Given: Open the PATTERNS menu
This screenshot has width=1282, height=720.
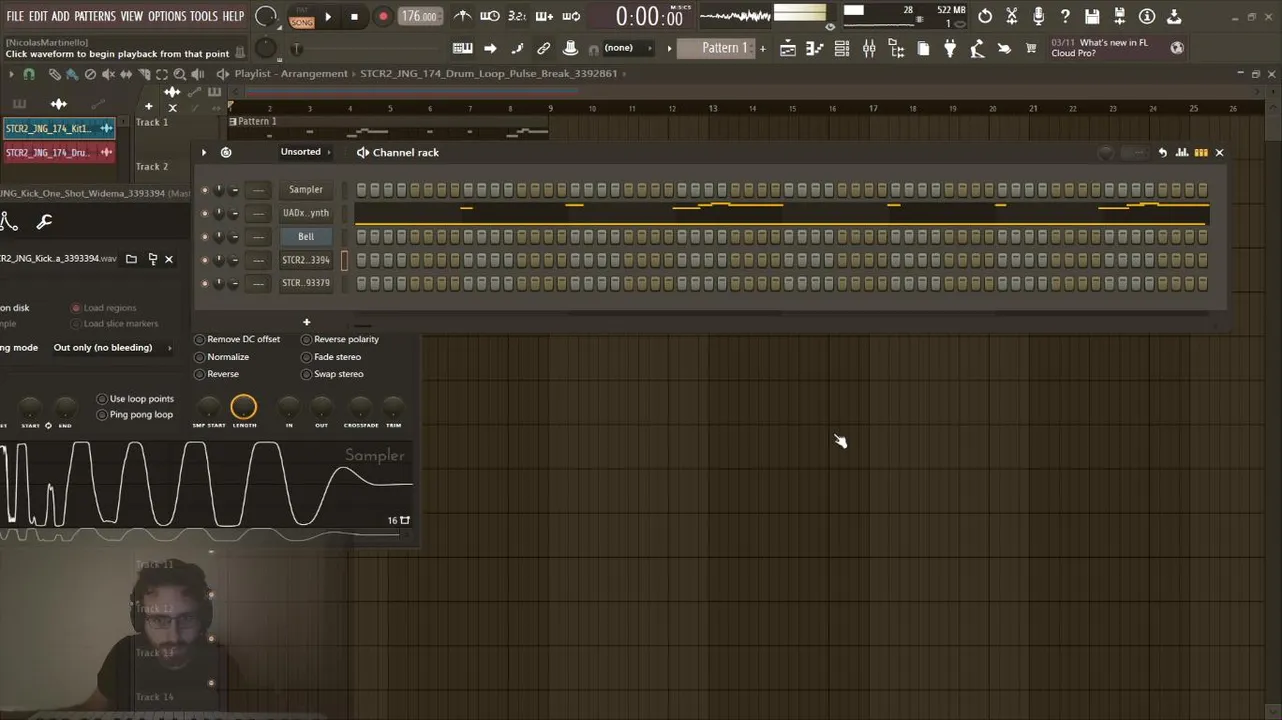Looking at the screenshot, I should [95, 16].
